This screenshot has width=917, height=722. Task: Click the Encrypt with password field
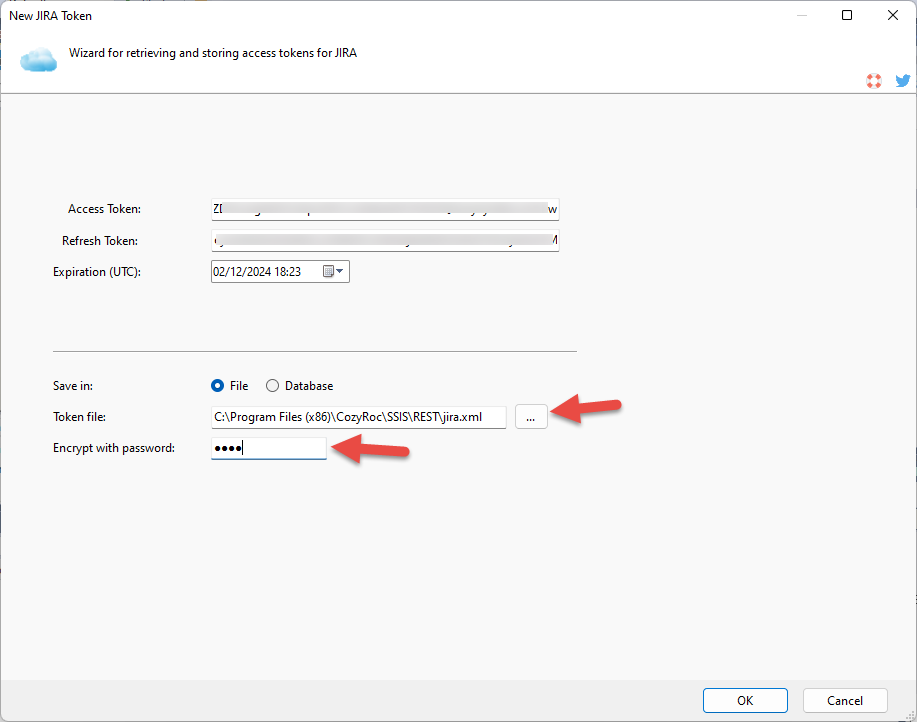point(268,448)
